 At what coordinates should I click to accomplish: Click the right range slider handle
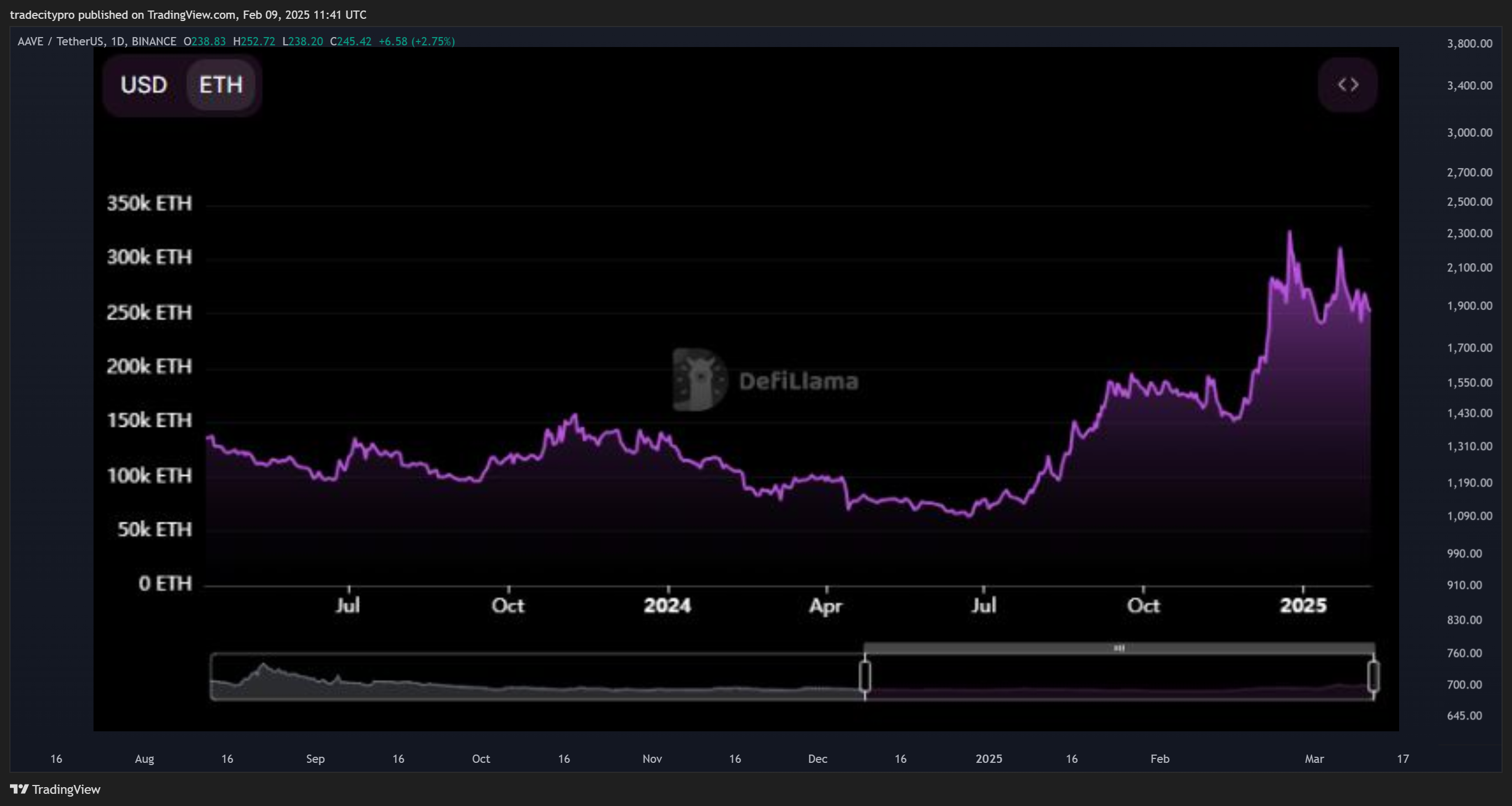point(1374,677)
